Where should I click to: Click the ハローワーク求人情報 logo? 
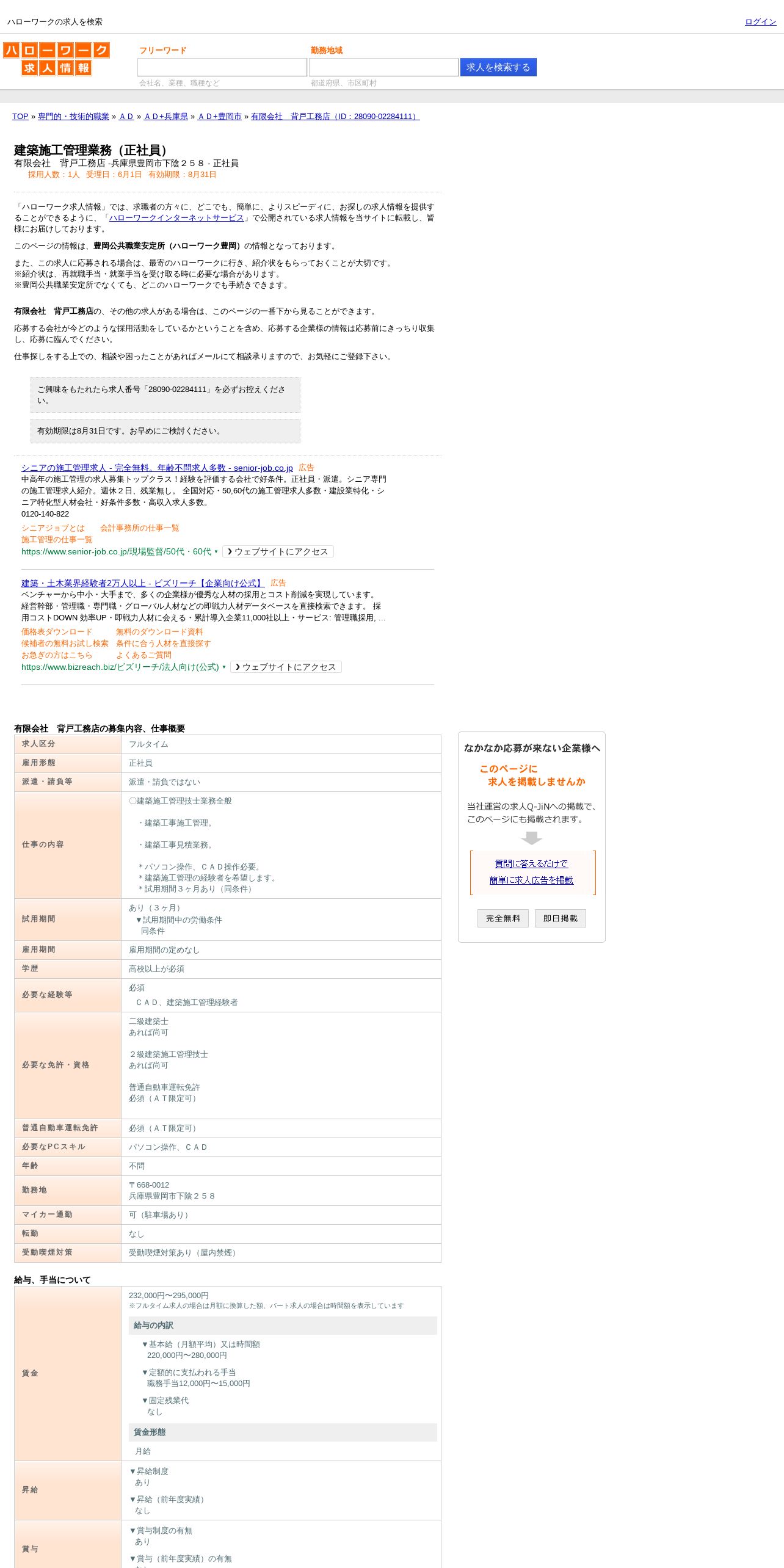[56, 59]
